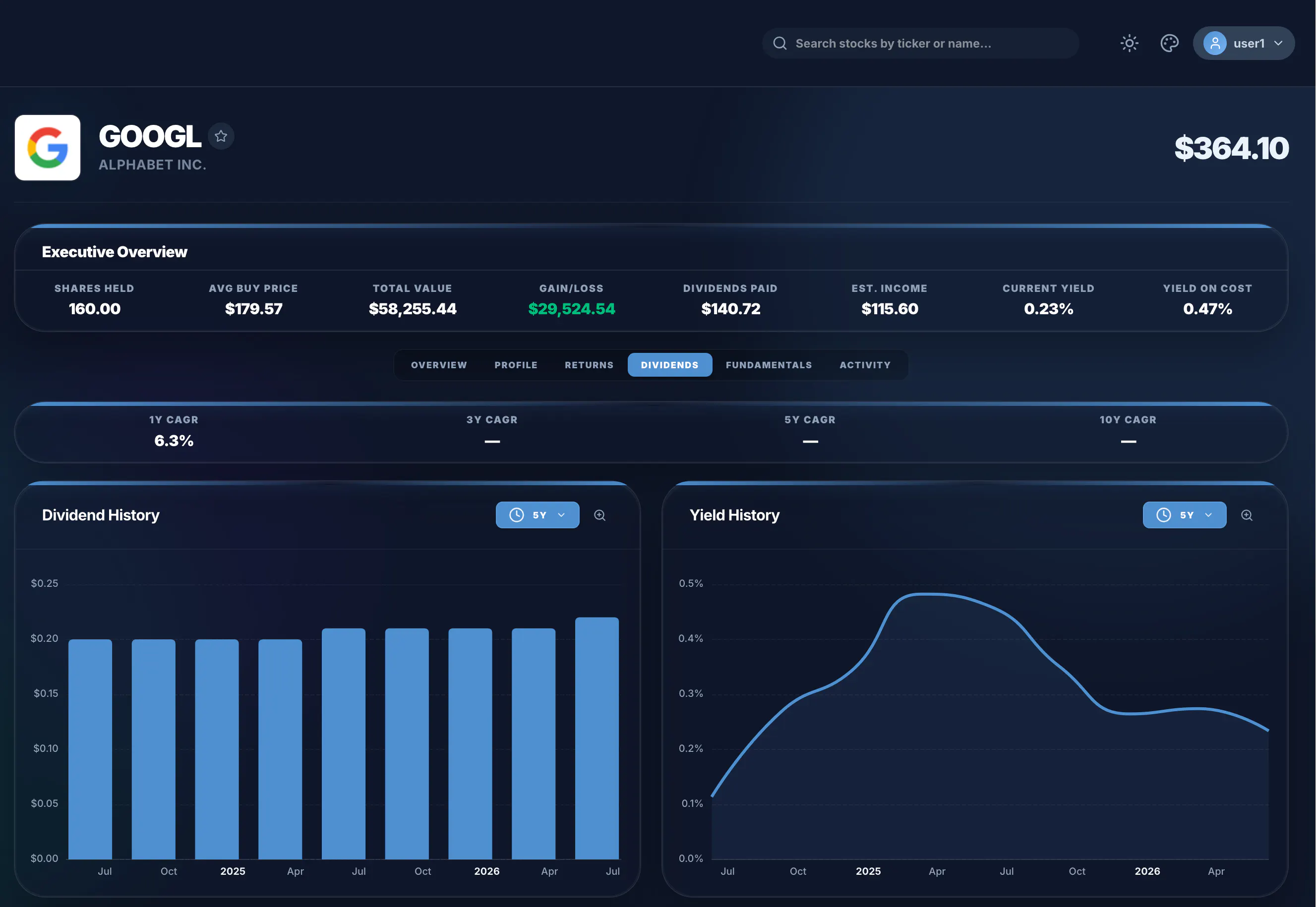The image size is (1316, 907).
Task: Click the first dividend bar above Jul
Action: pyautogui.click(x=90, y=749)
